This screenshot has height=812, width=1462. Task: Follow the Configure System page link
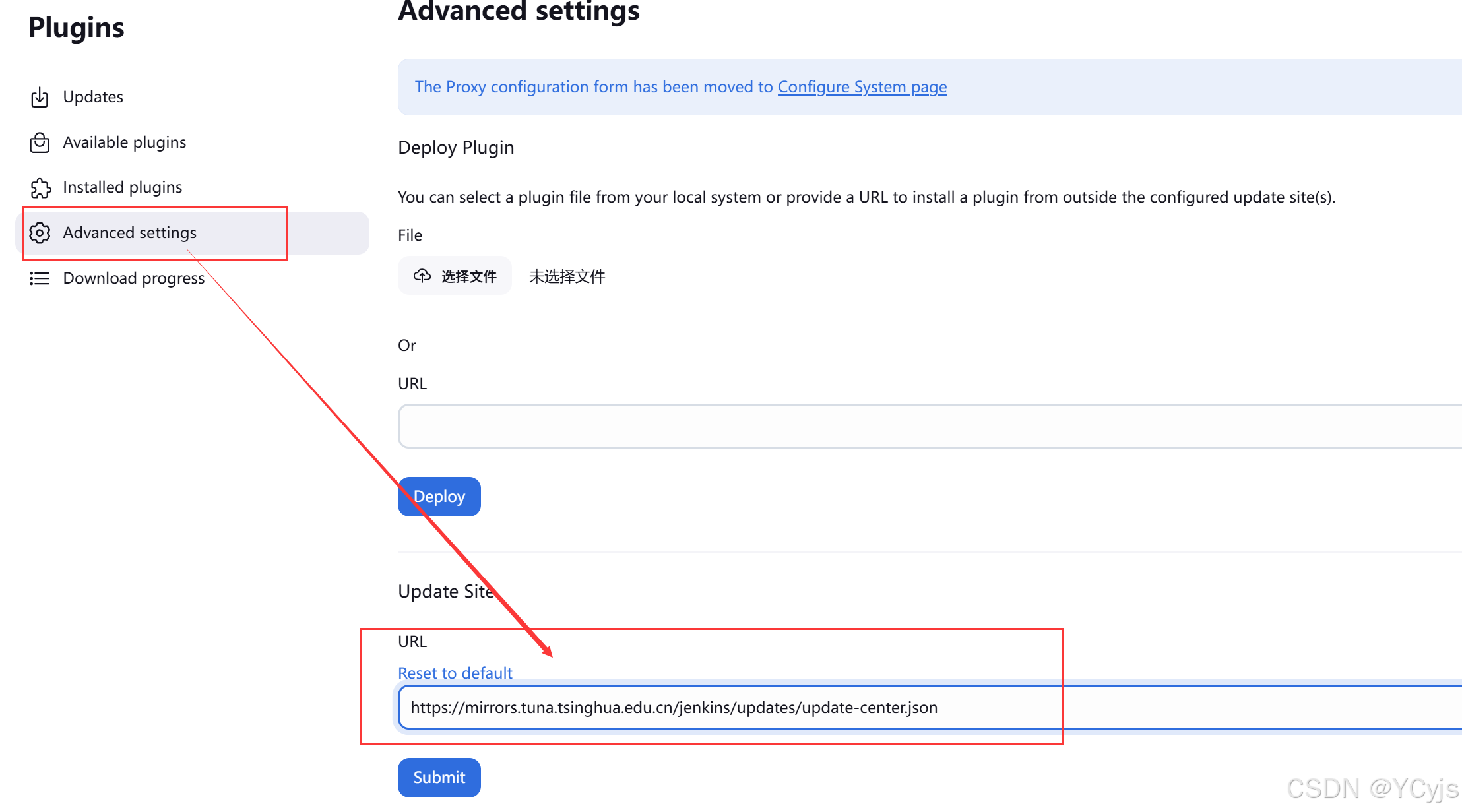862,87
